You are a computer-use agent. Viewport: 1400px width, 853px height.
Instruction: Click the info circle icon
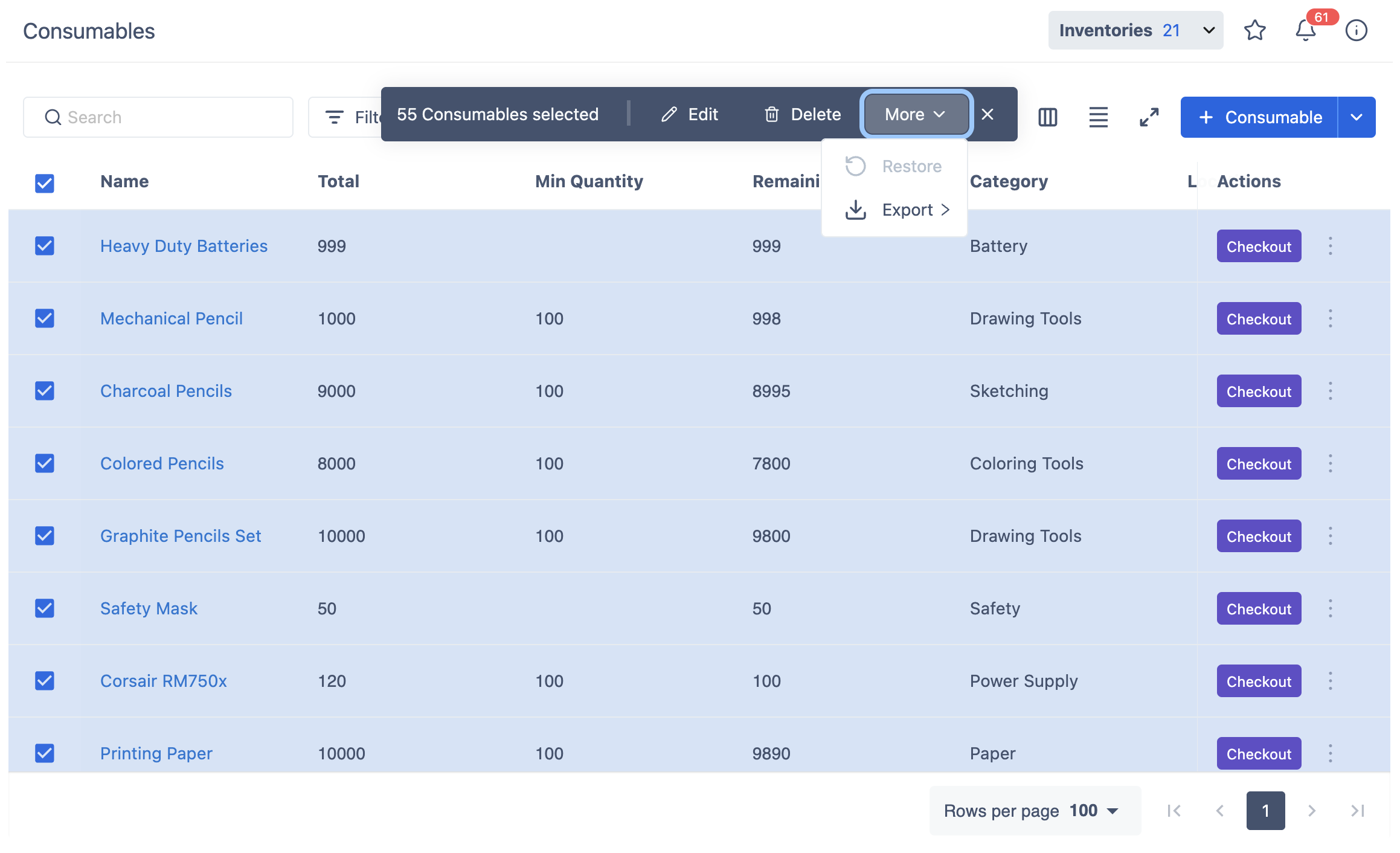coord(1356,30)
